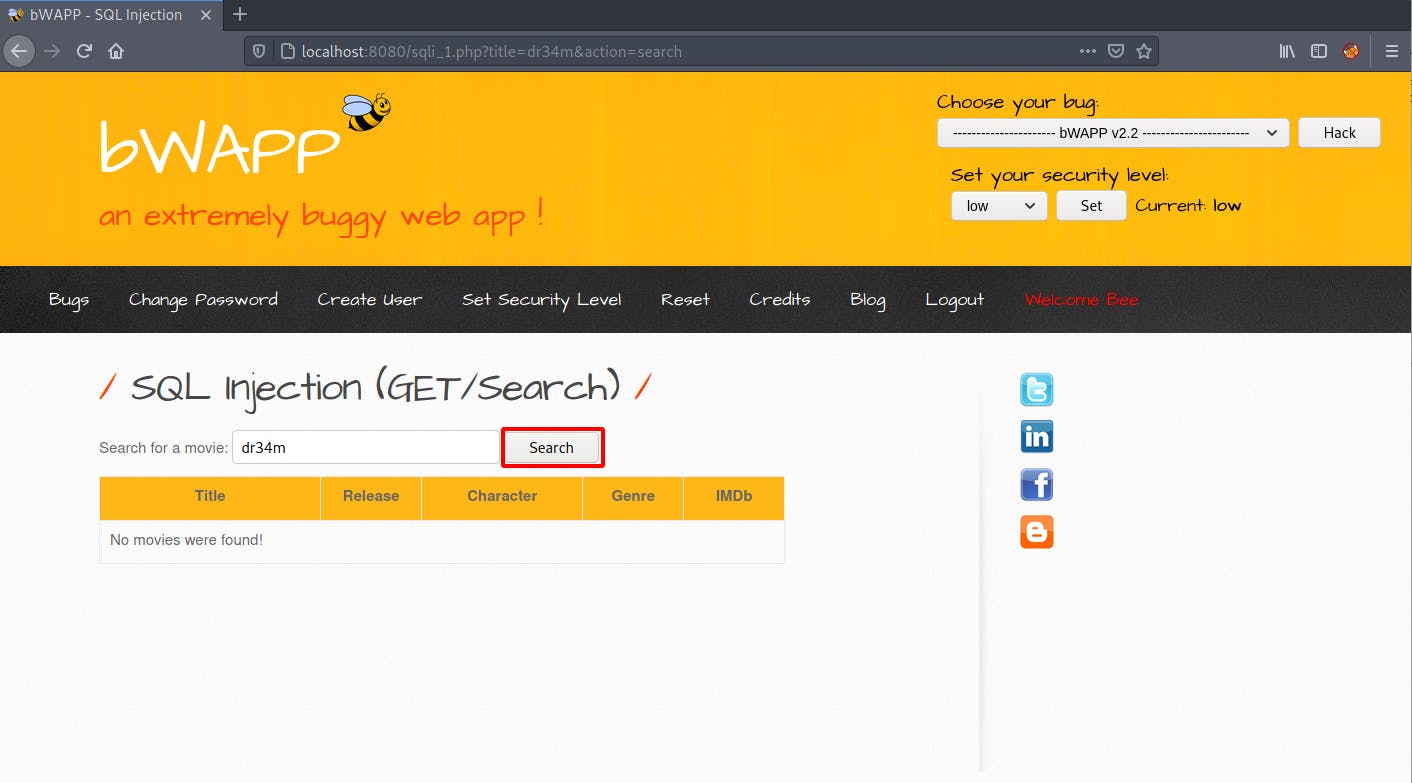Click the extension icon in toolbar
Viewport: 1412px width, 783px height.
click(x=1351, y=51)
